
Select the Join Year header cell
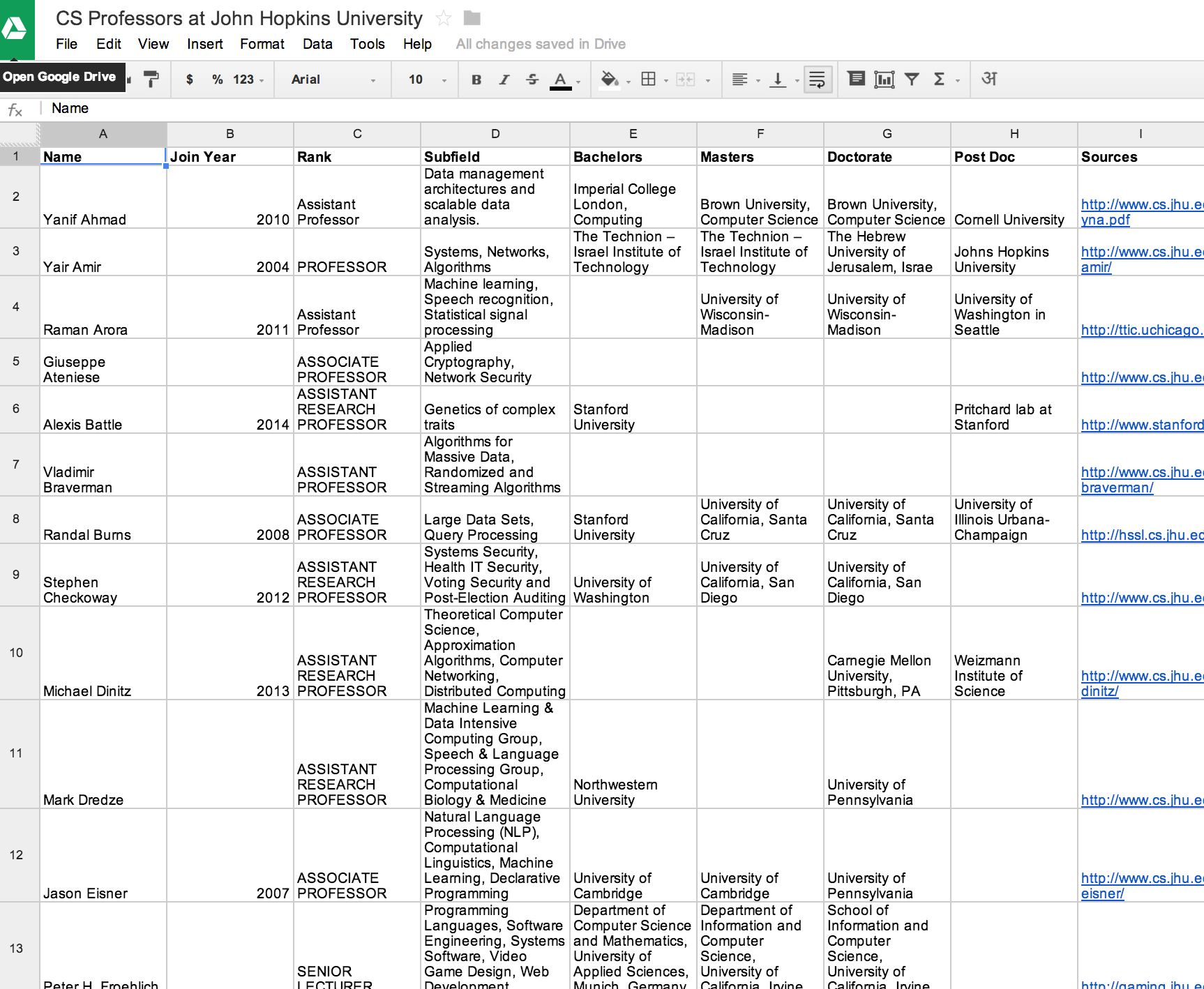tap(230, 156)
